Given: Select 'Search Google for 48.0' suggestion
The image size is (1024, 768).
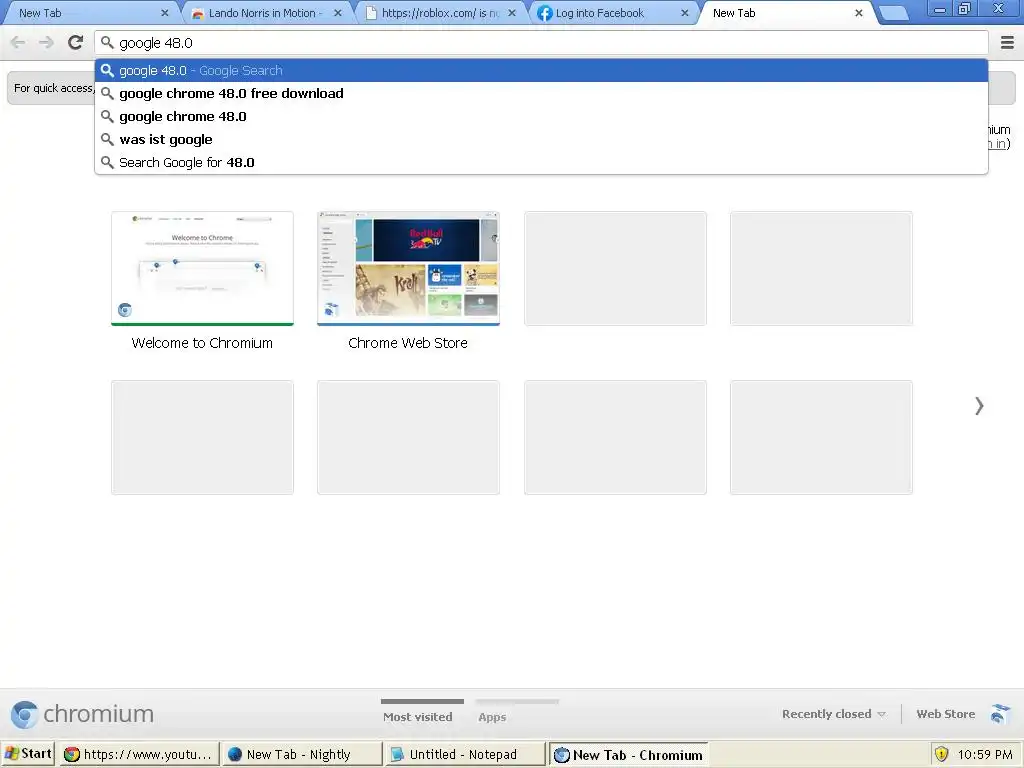Looking at the screenshot, I should point(541,163).
